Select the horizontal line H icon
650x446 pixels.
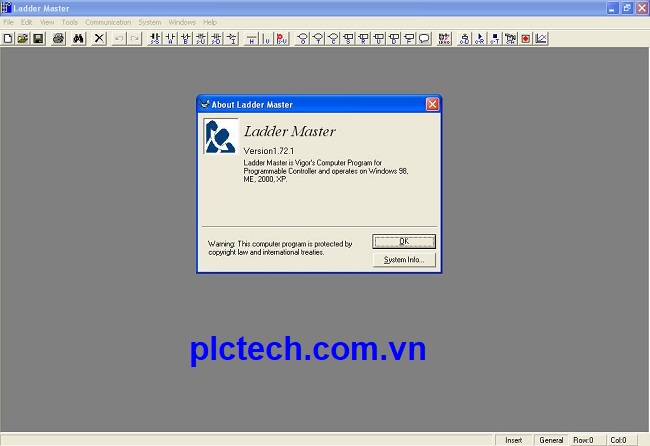click(x=252, y=39)
